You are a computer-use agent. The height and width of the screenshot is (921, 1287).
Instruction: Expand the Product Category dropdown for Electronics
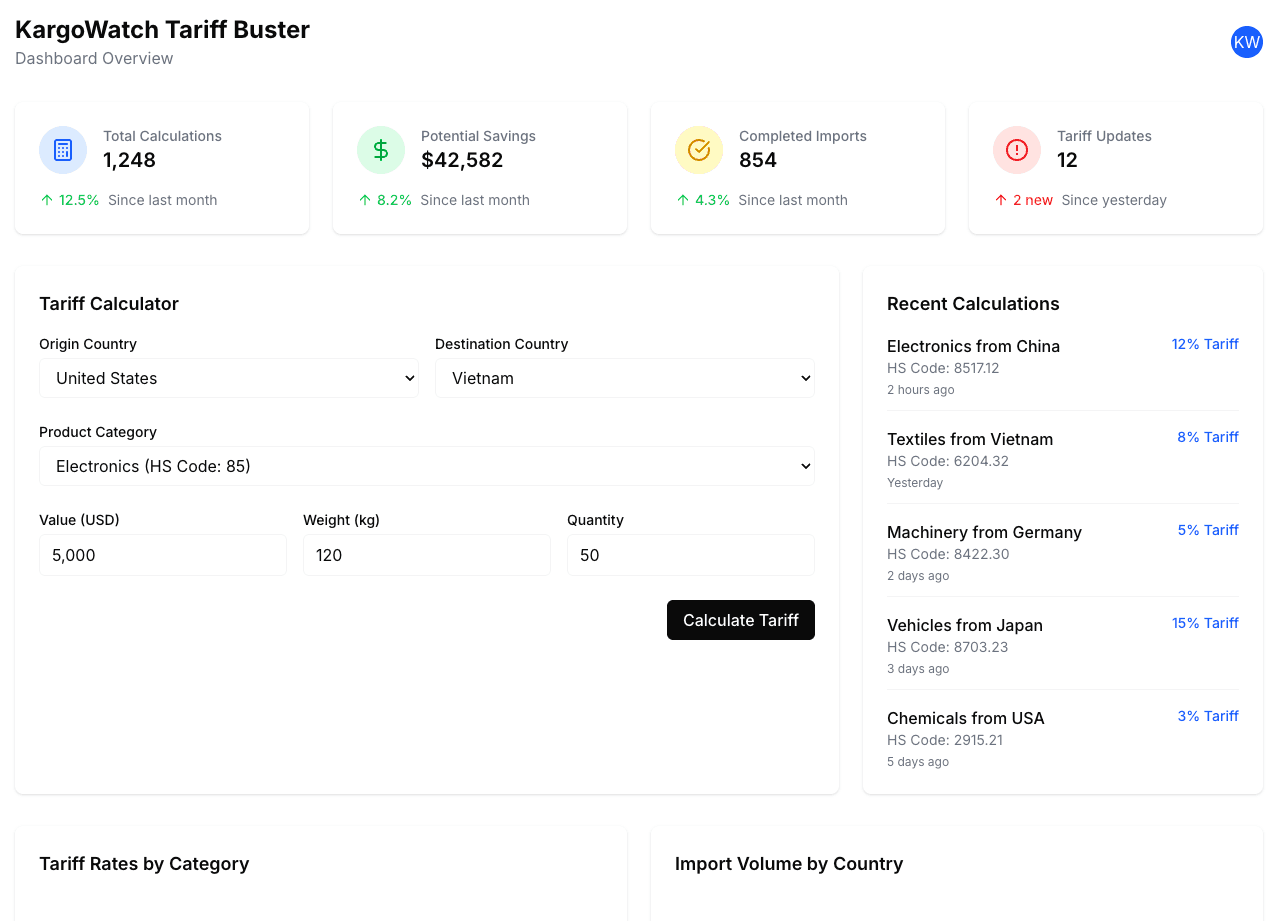pyautogui.click(x=426, y=466)
